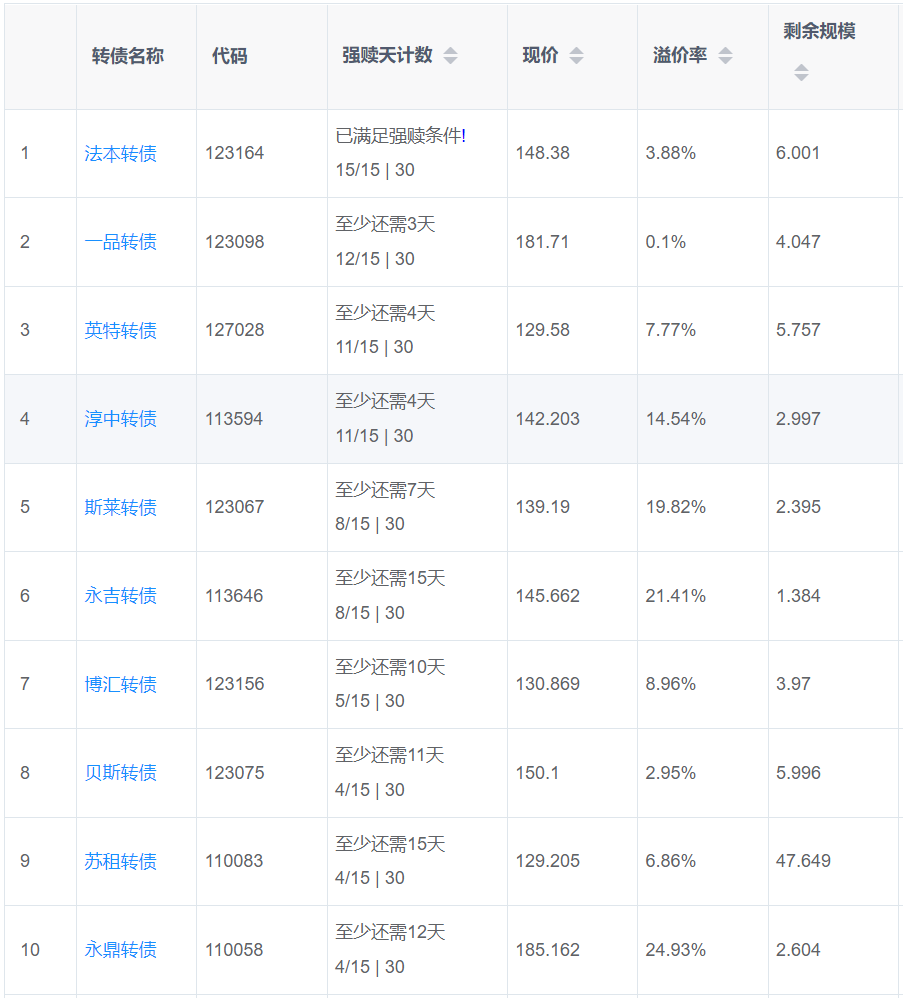Select the 淳中转债 link
This screenshot has height=998, width=903.
(x=121, y=419)
